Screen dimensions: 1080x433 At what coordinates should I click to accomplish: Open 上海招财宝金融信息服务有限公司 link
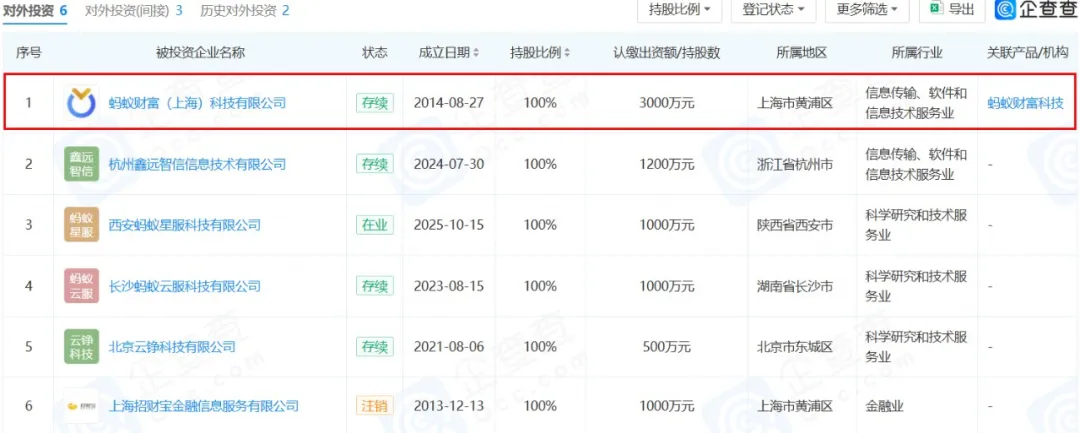coord(204,406)
